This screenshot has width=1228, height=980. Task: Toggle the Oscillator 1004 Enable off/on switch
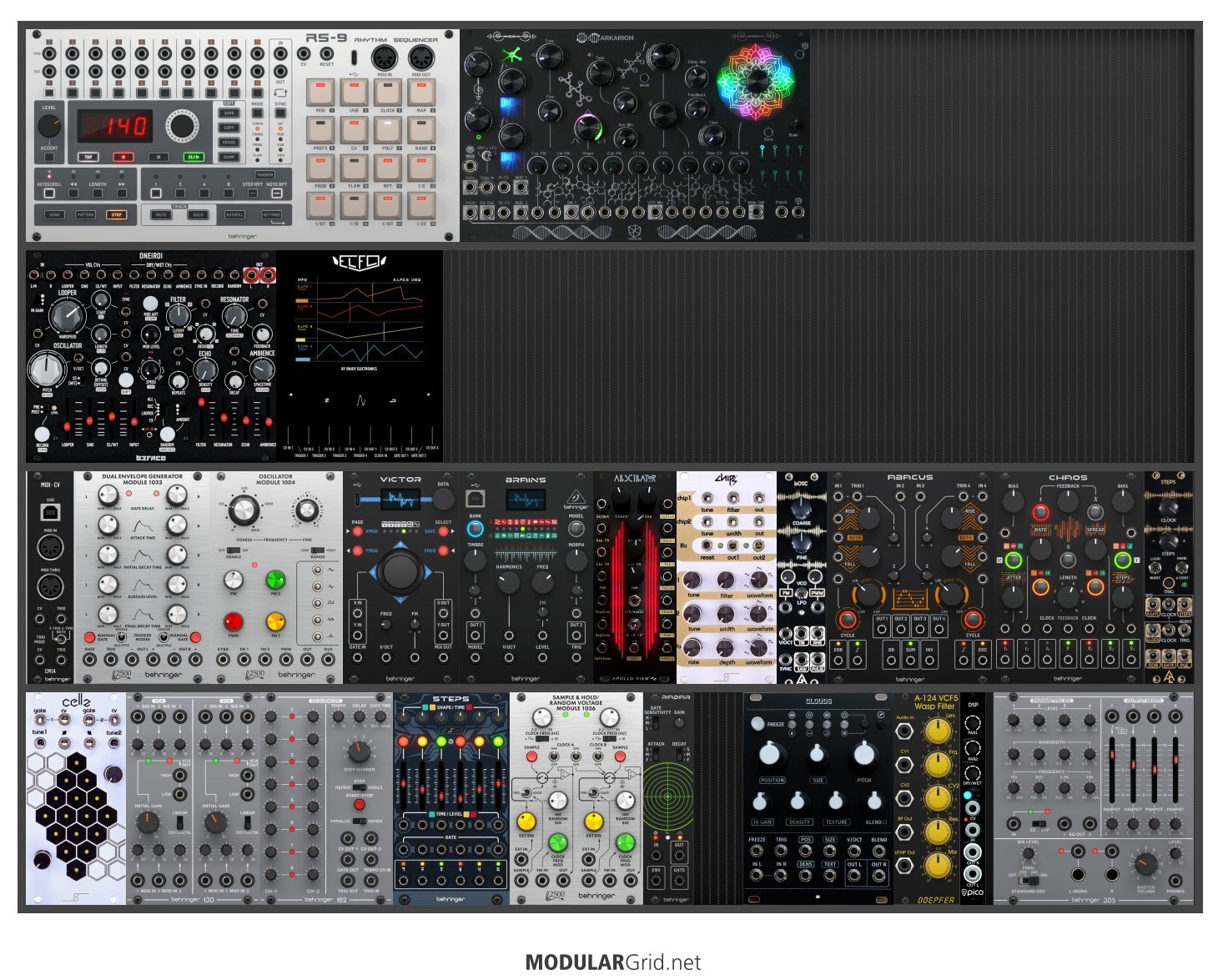click(234, 550)
